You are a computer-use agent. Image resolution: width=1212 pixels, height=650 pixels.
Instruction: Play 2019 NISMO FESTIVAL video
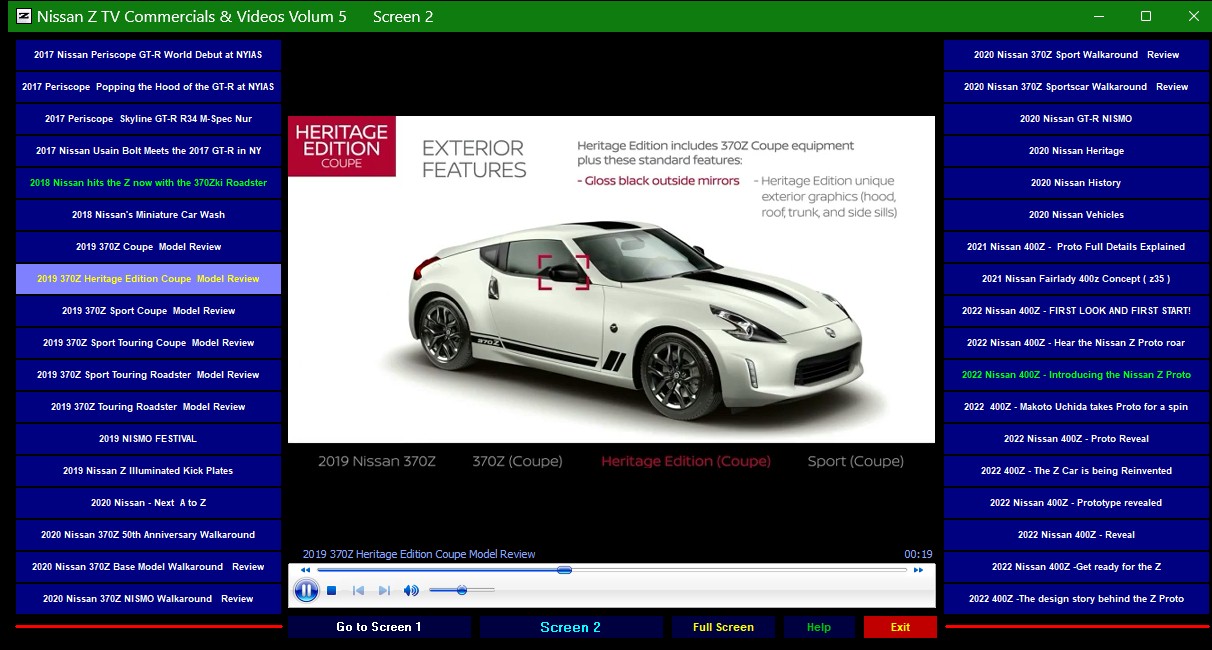pos(148,439)
